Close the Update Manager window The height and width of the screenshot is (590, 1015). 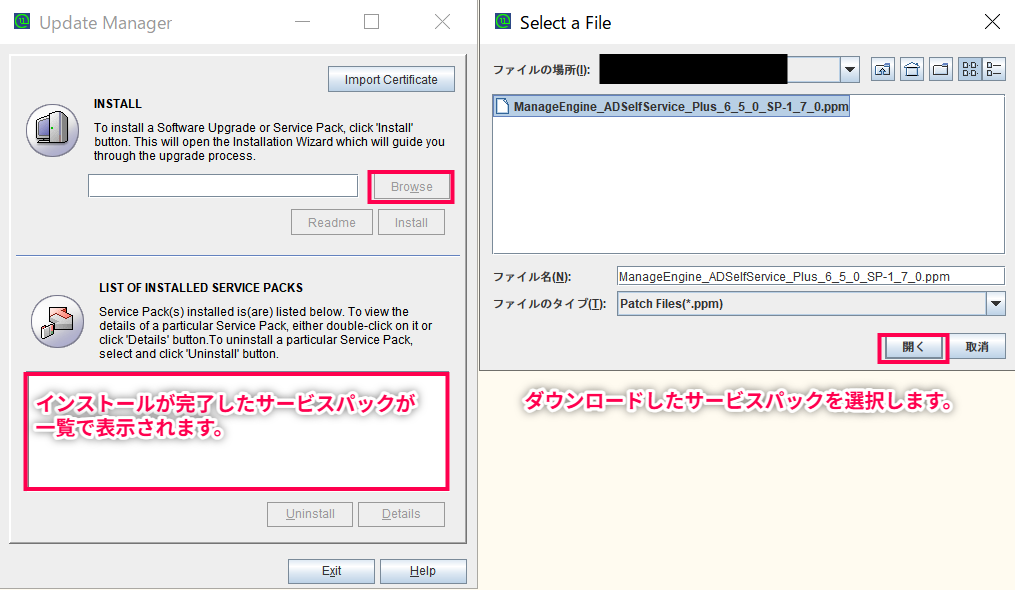(443, 22)
